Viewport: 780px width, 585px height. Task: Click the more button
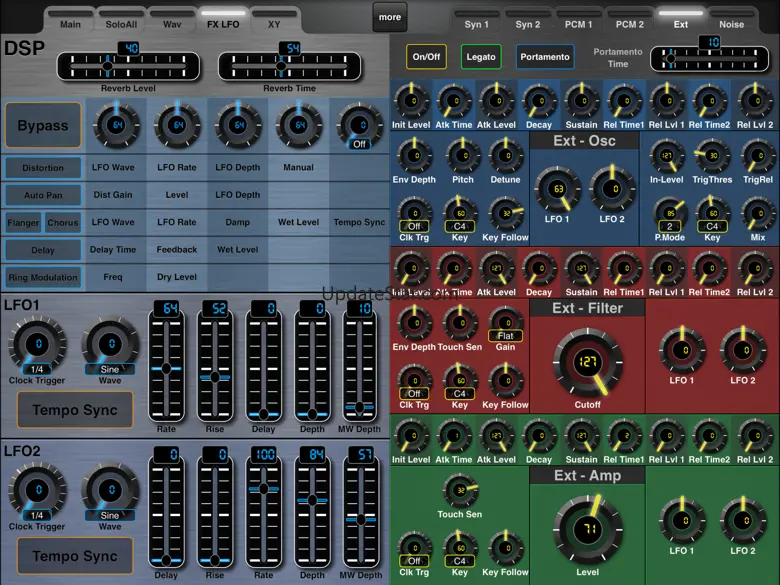point(390,17)
